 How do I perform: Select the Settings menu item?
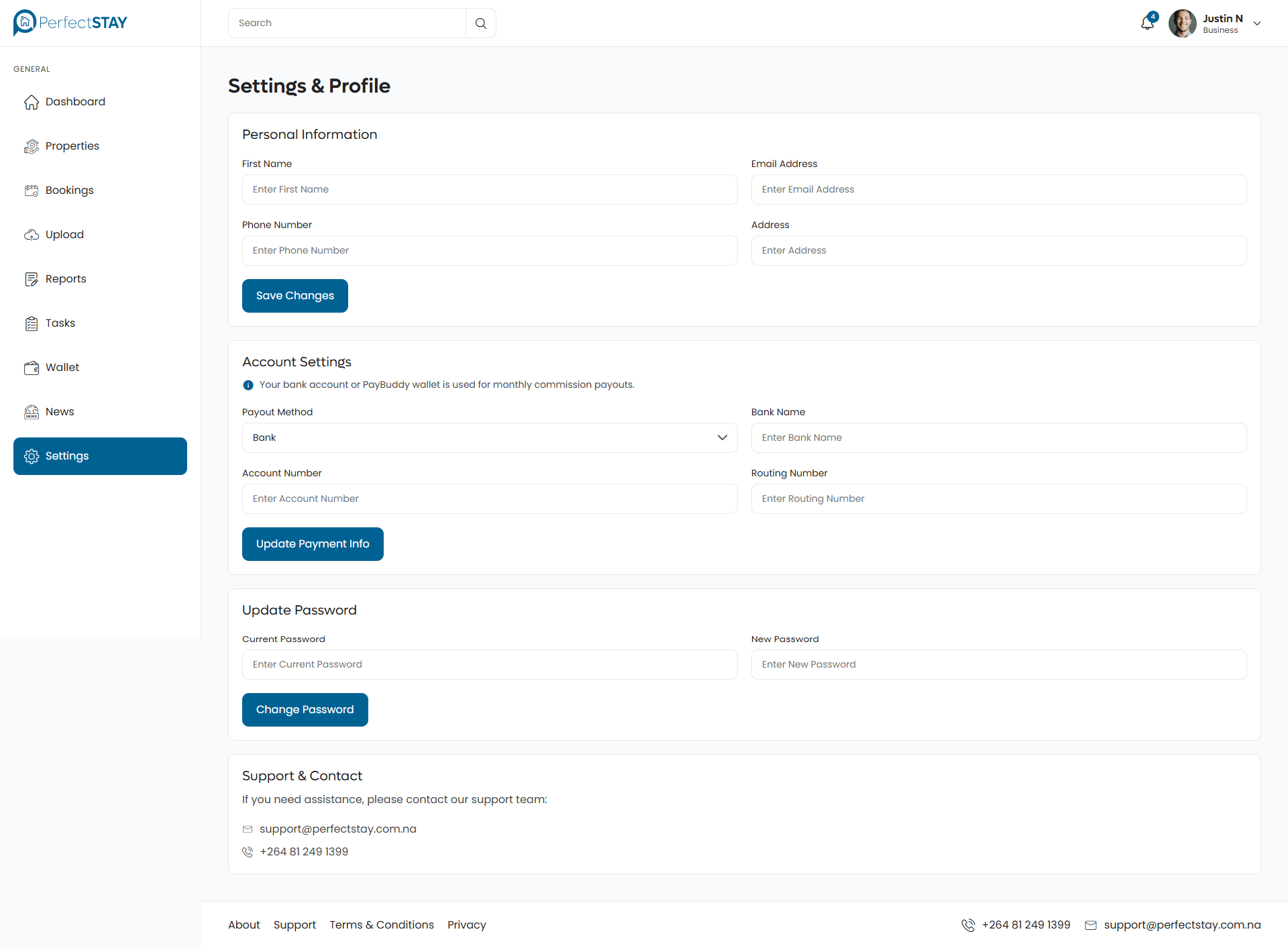point(100,456)
